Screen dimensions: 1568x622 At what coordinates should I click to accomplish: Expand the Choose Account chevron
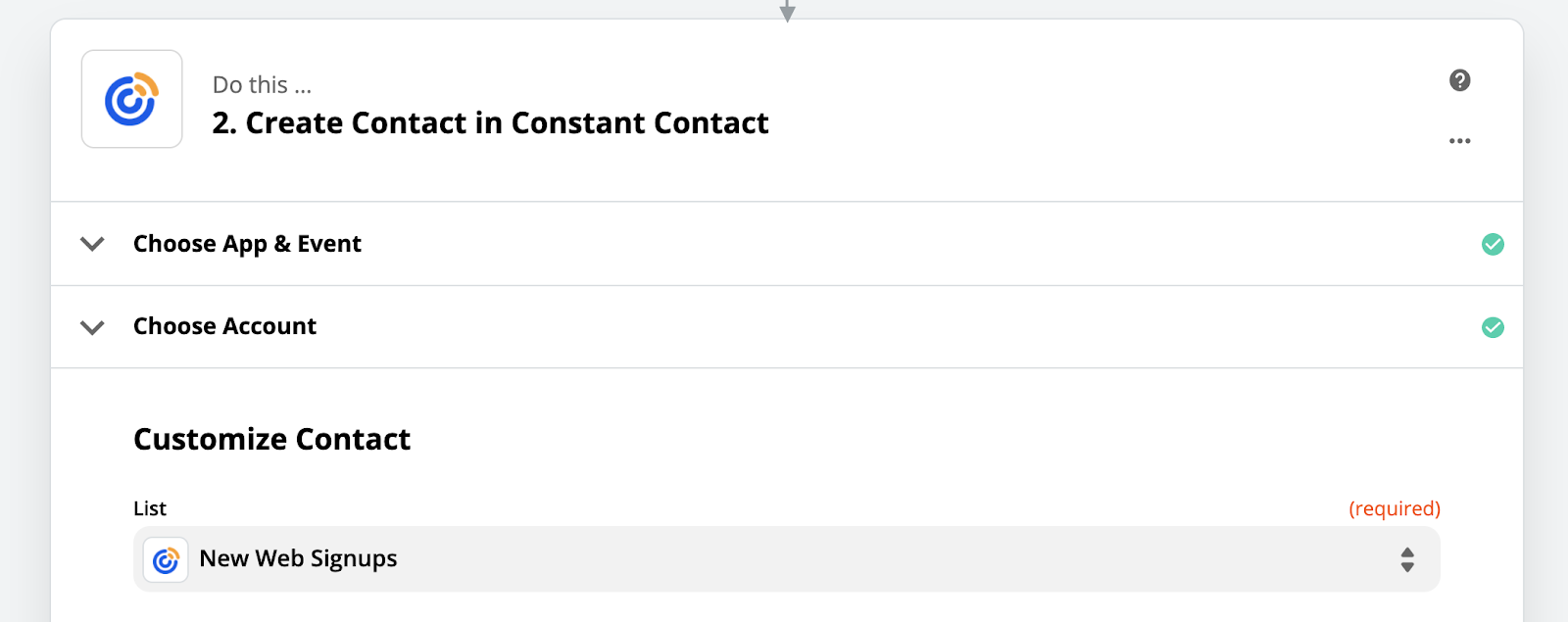pyautogui.click(x=92, y=327)
